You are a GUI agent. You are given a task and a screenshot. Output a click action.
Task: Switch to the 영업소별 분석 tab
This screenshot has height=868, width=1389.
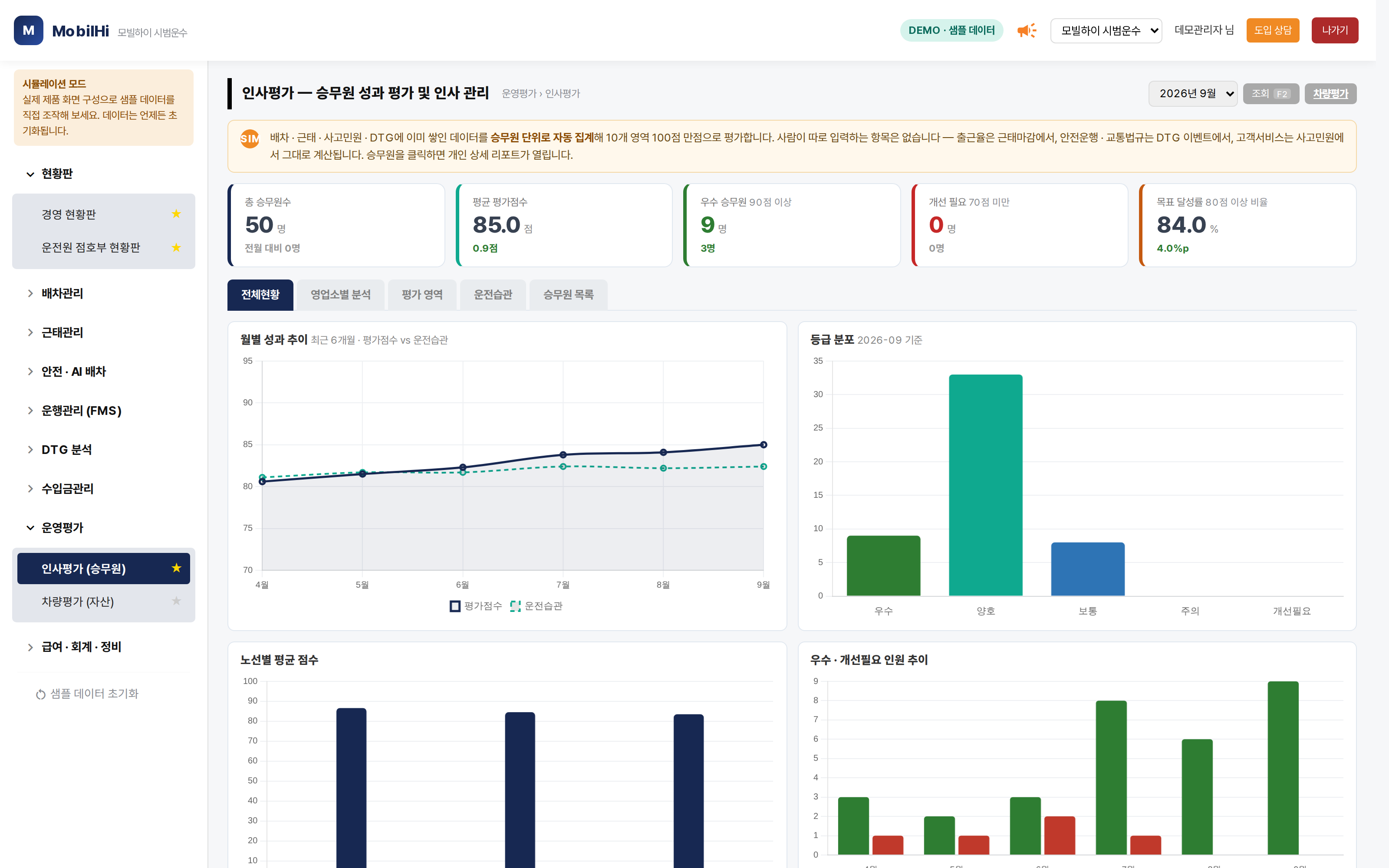340,295
